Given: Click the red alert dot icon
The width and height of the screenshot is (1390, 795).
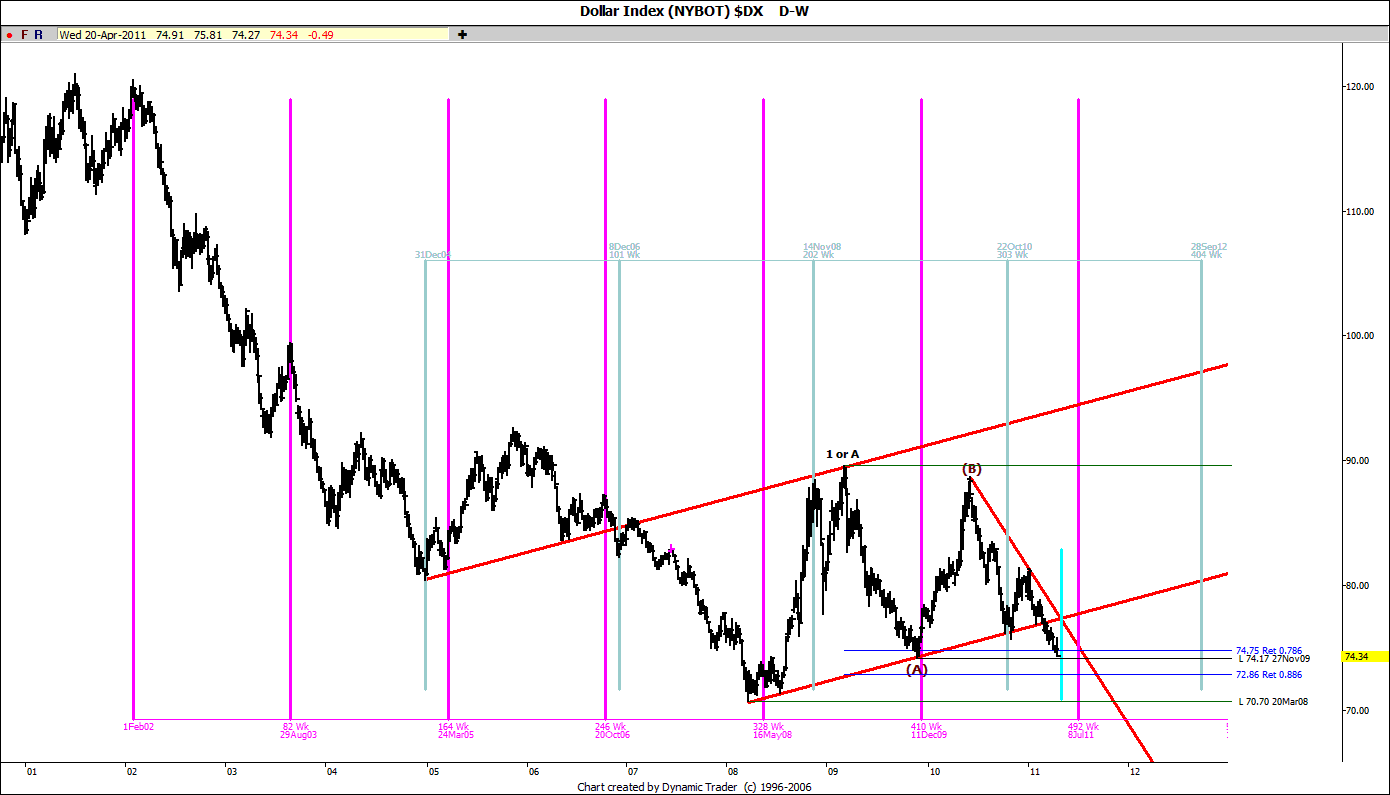Looking at the screenshot, I should 8,33.
